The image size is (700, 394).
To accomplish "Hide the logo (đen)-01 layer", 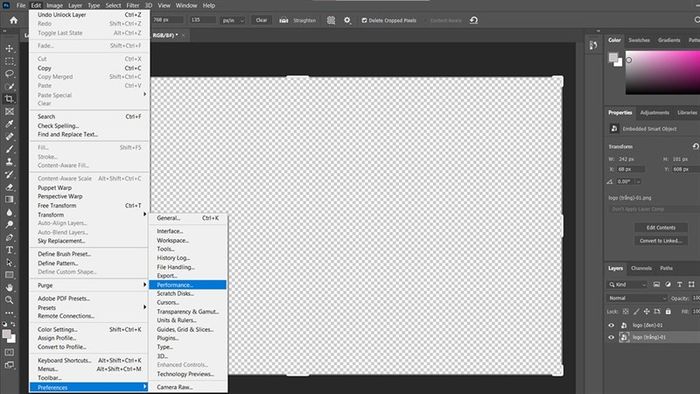I will [611, 325].
